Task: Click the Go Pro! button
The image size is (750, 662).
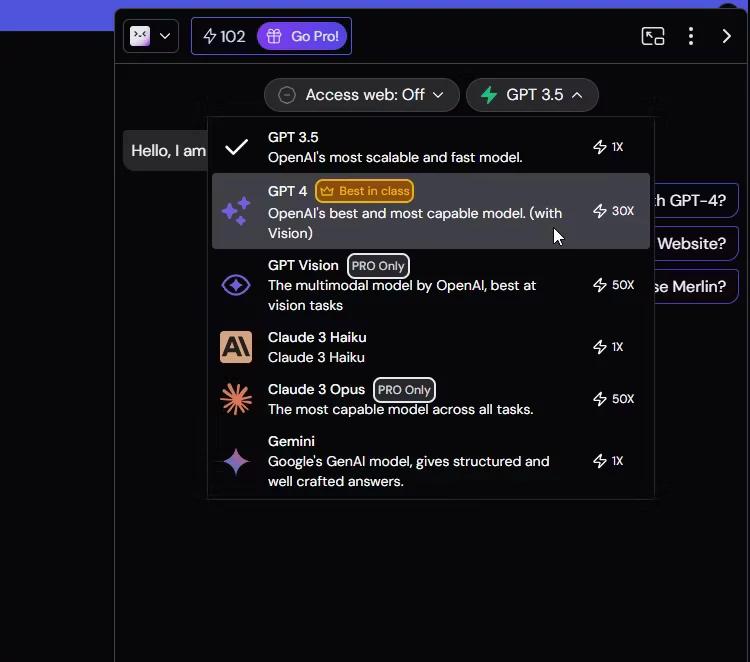Action: click(302, 36)
